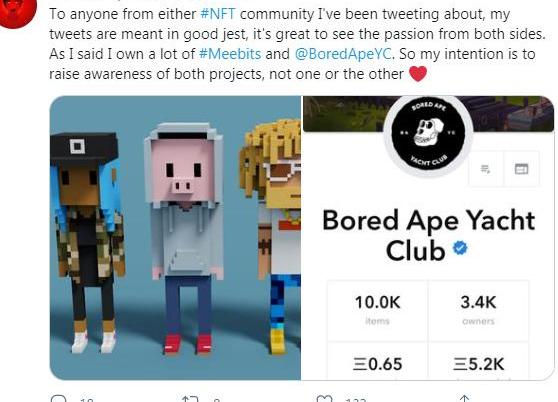Click the Bored Ape Yacht Club skull logo
The height and width of the screenshot is (402, 558).
pos(428,137)
